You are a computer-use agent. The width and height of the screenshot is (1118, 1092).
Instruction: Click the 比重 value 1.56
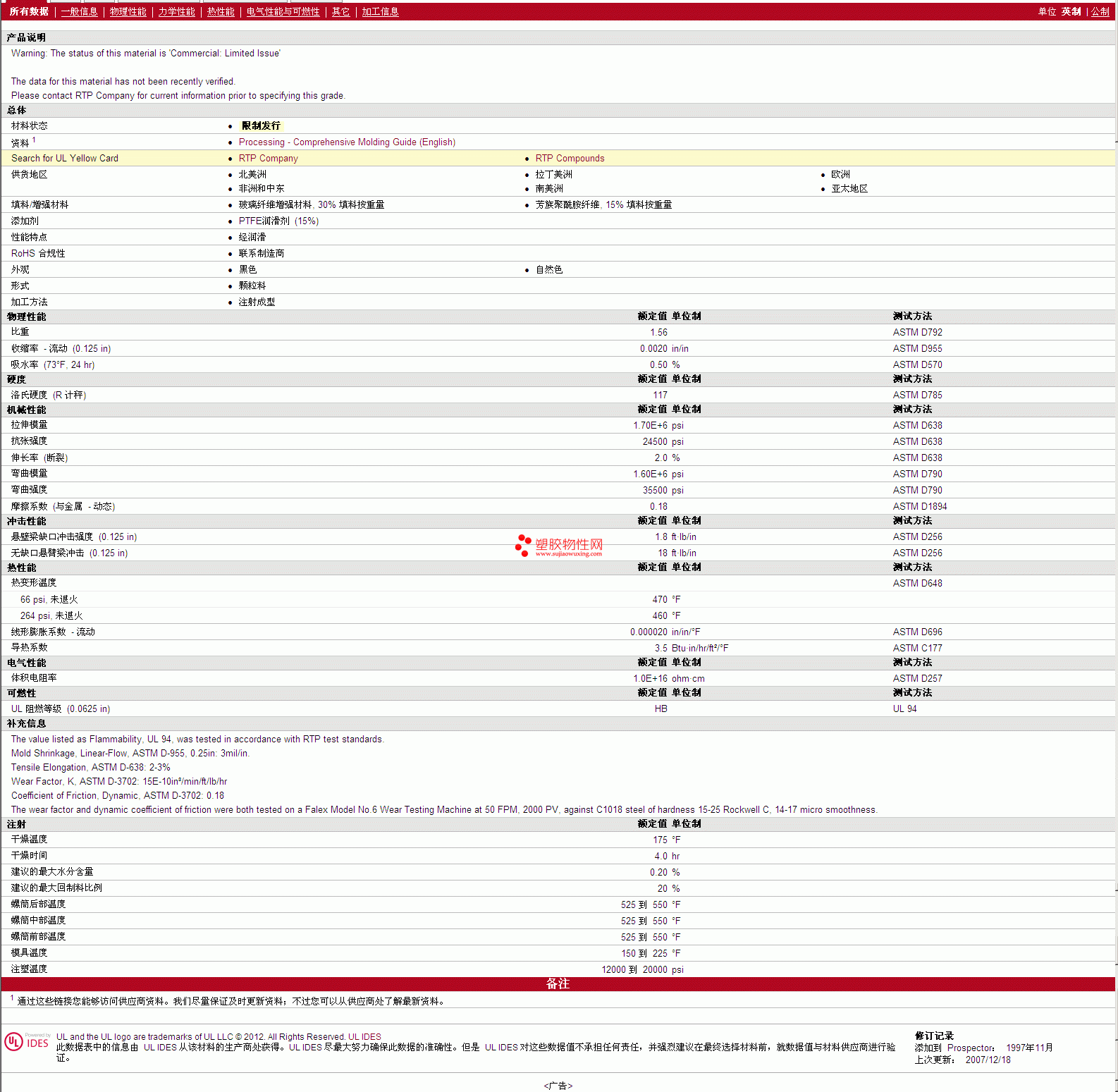[x=658, y=332]
